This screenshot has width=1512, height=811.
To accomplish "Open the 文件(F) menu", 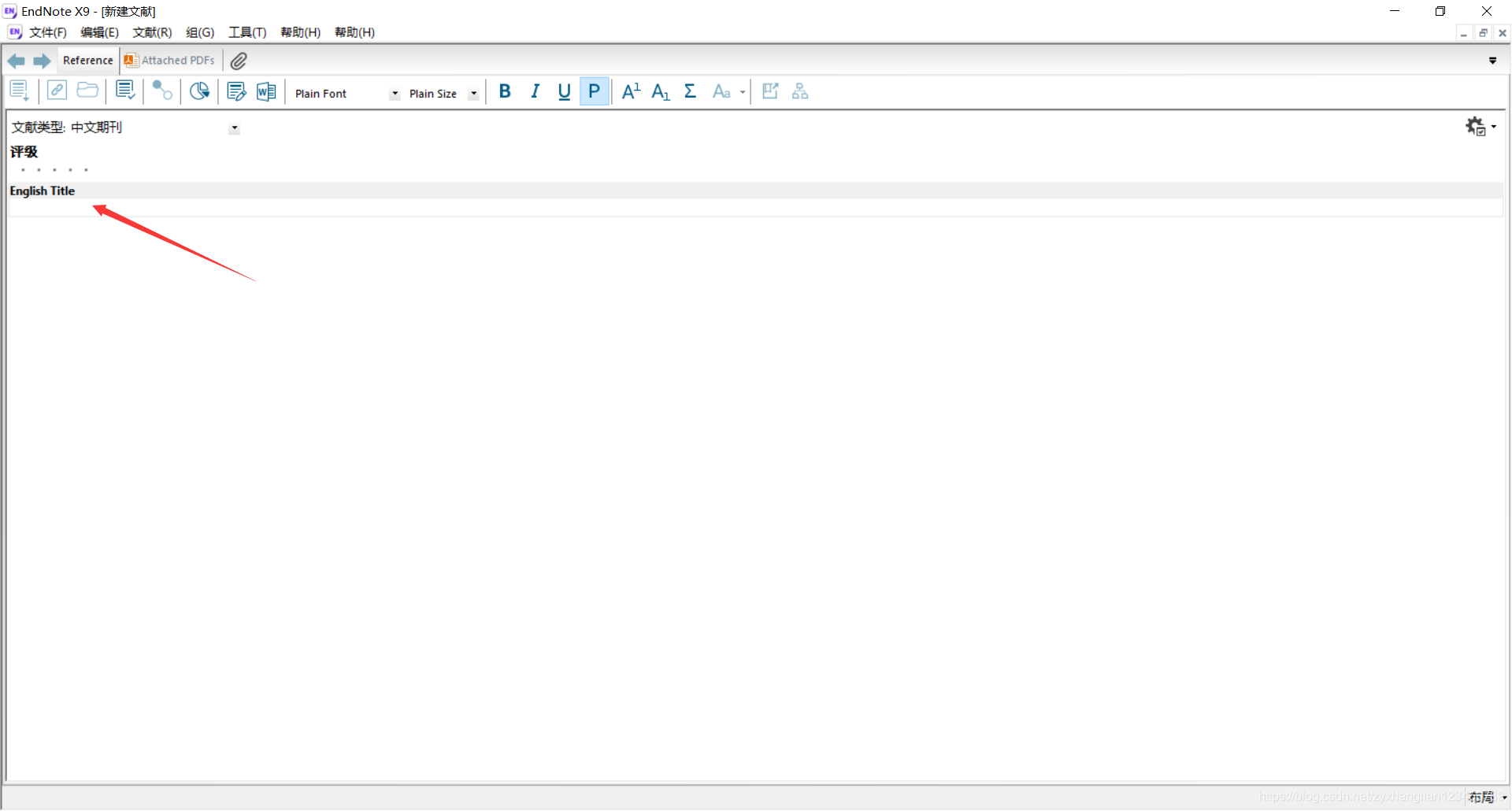I will [48, 32].
